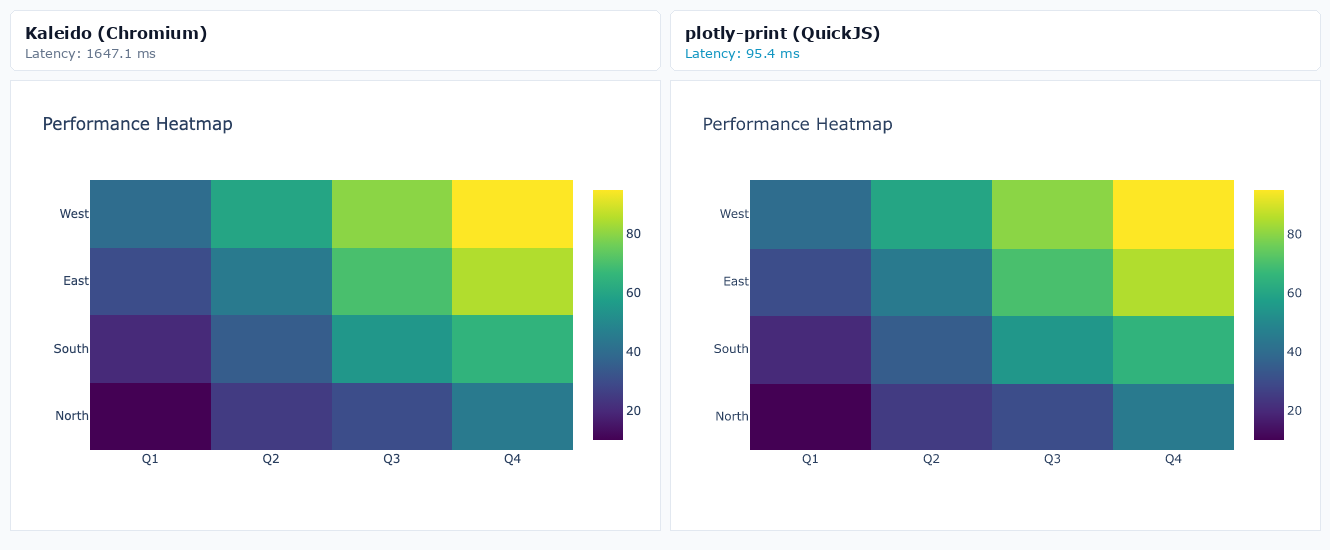Screen dimensions: 1330x550
Task: Click the Q1 axis label in Kaleido chart
Action: pos(150,459)
